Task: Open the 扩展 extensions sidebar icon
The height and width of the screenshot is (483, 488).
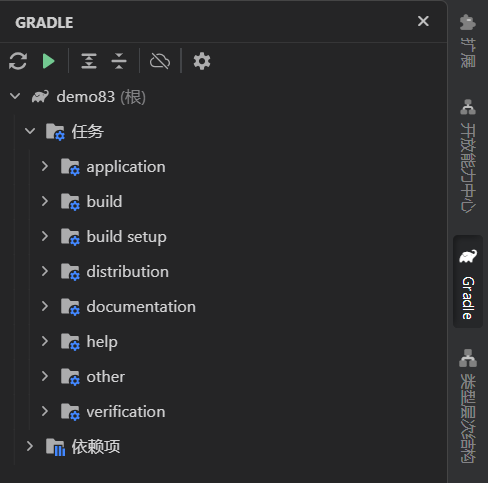Action: (468, 41)
